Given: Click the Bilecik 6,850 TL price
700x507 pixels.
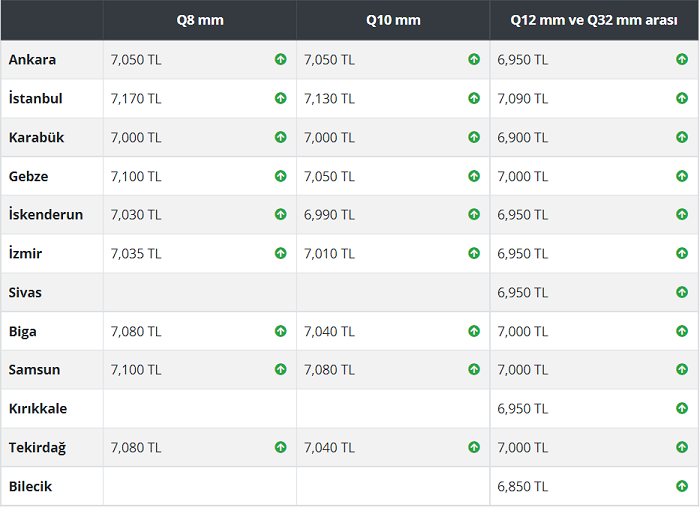Looking at the screenshot, I should [522, 486].
